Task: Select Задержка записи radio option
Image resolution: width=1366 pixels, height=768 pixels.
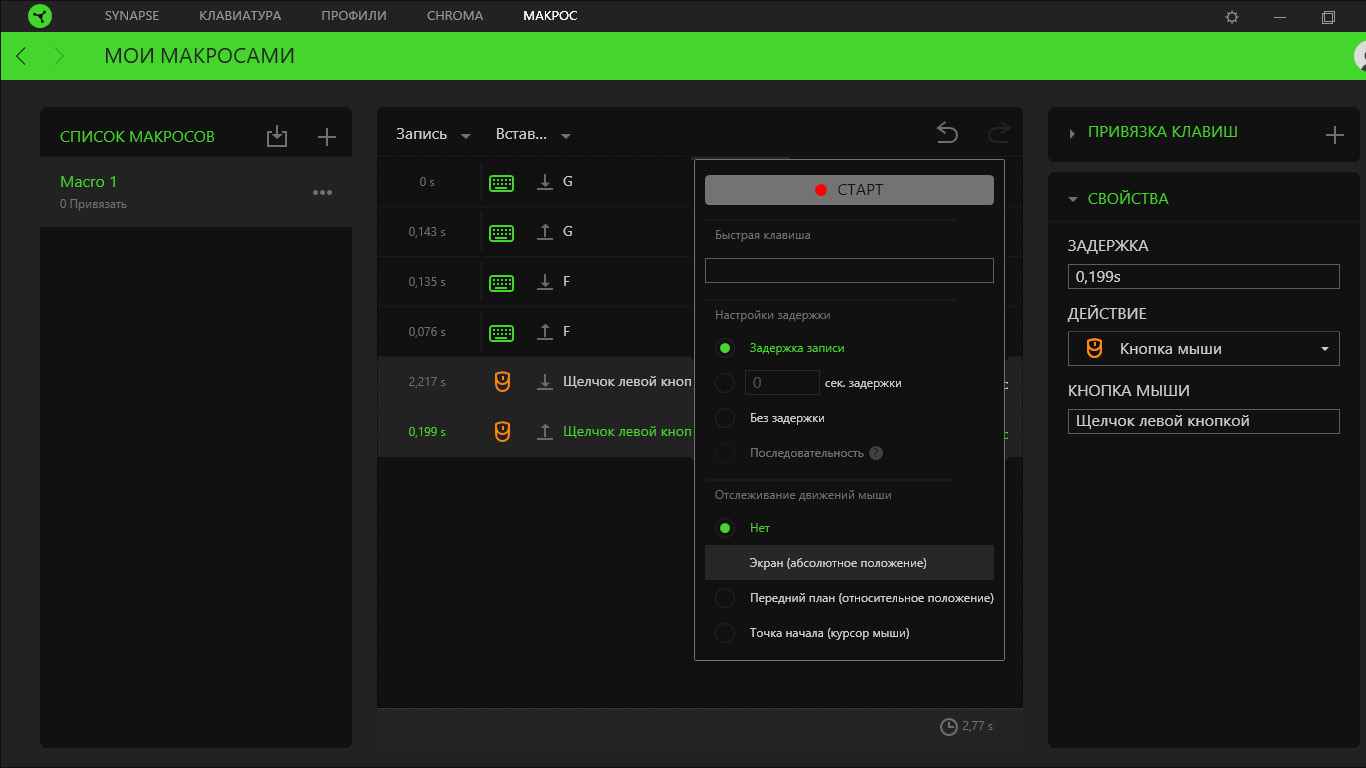Action: [x=726, y=348]
